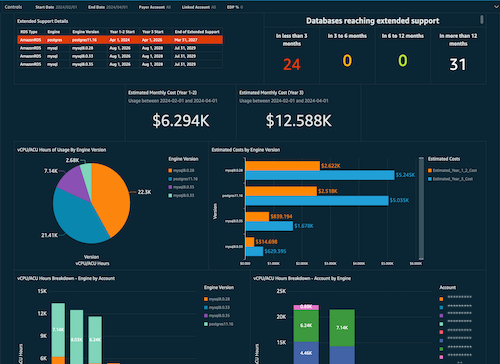Click the blue $5.245K bar for mysql8.0.28
Image resolution: width=500 pixels, height=364 pixels.
click(320, 175)
